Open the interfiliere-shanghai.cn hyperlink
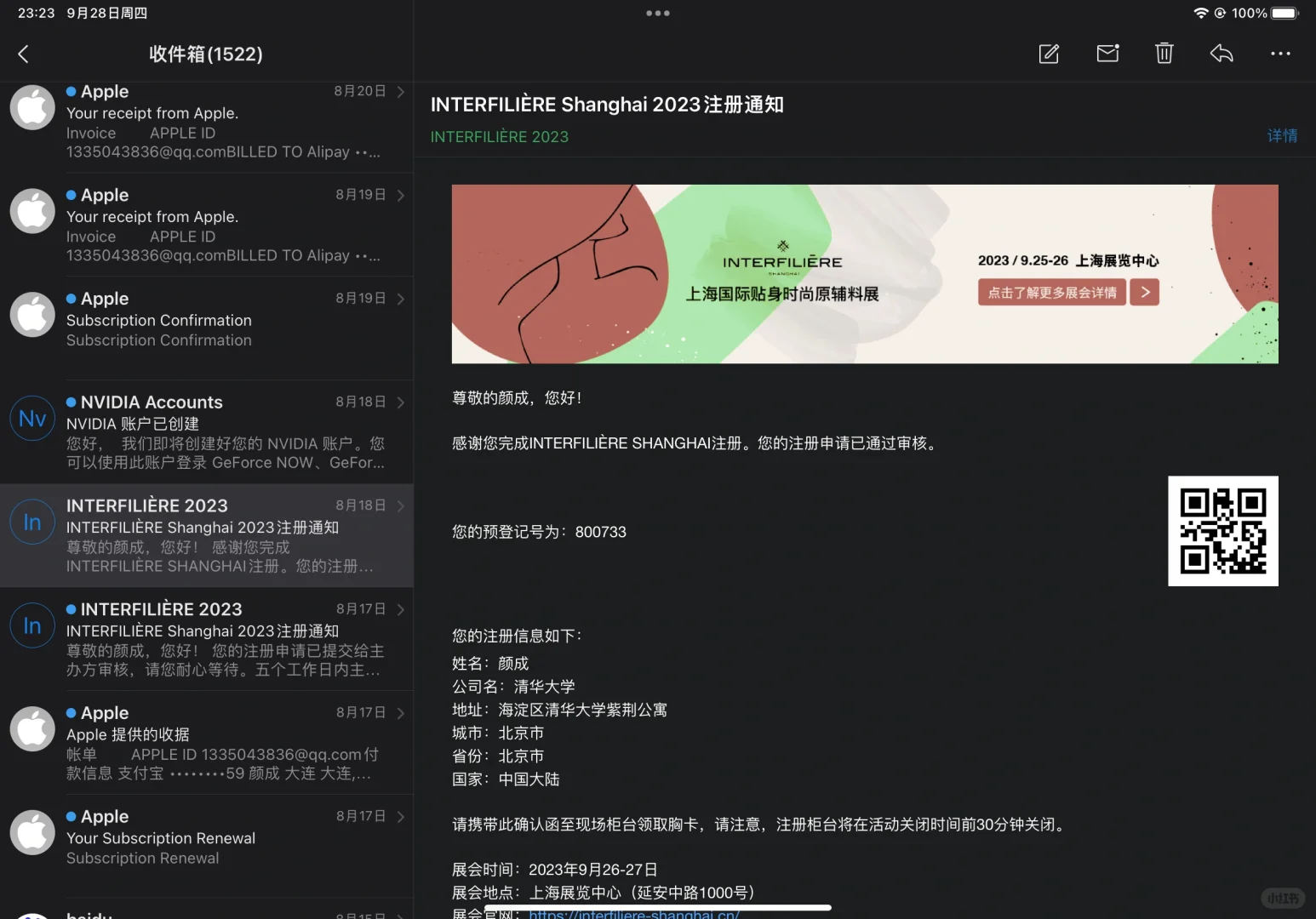1316x919 pixels. (633, 913)
